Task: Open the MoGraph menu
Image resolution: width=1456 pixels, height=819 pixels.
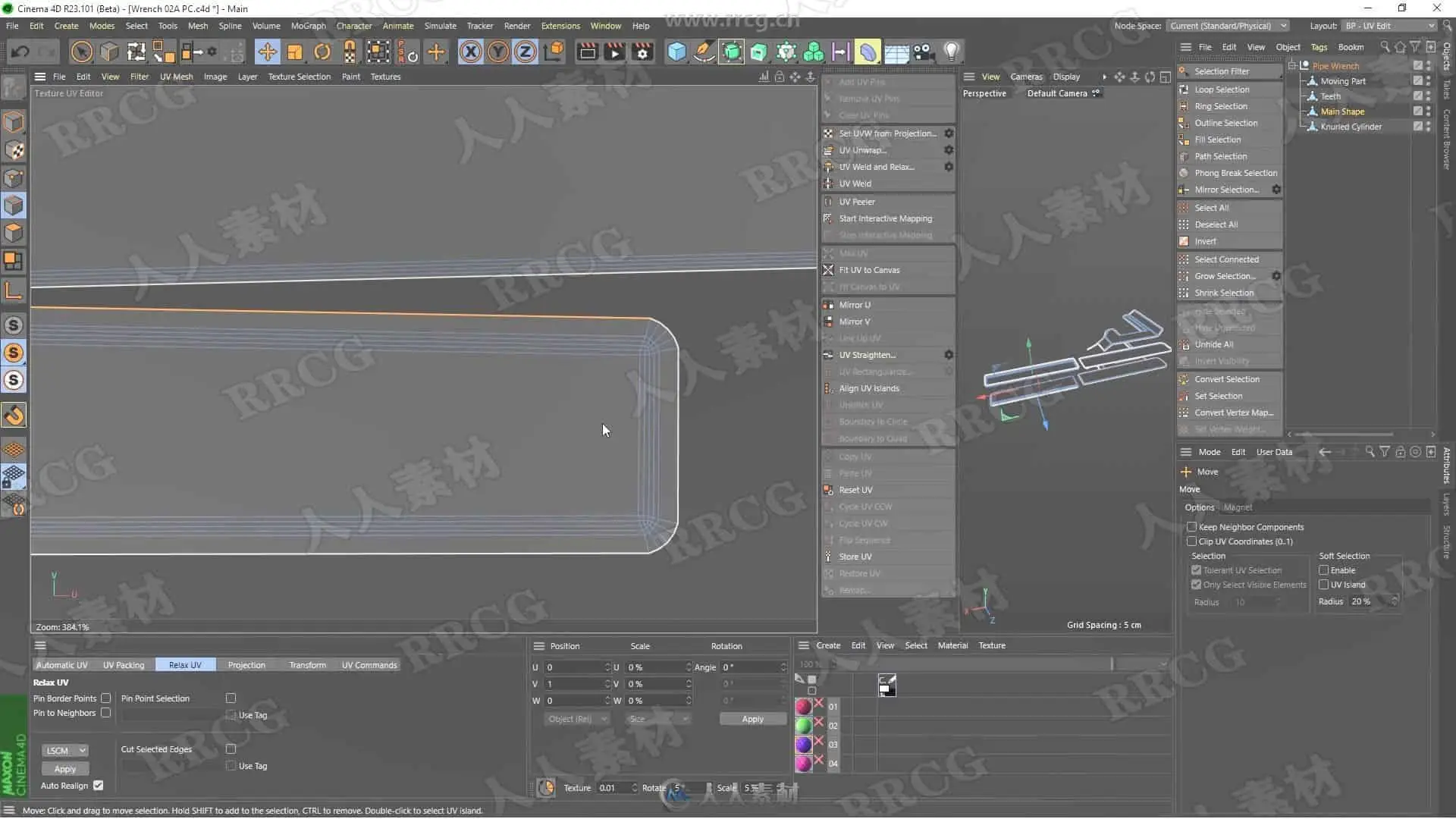Action: [x=308, y=26]
